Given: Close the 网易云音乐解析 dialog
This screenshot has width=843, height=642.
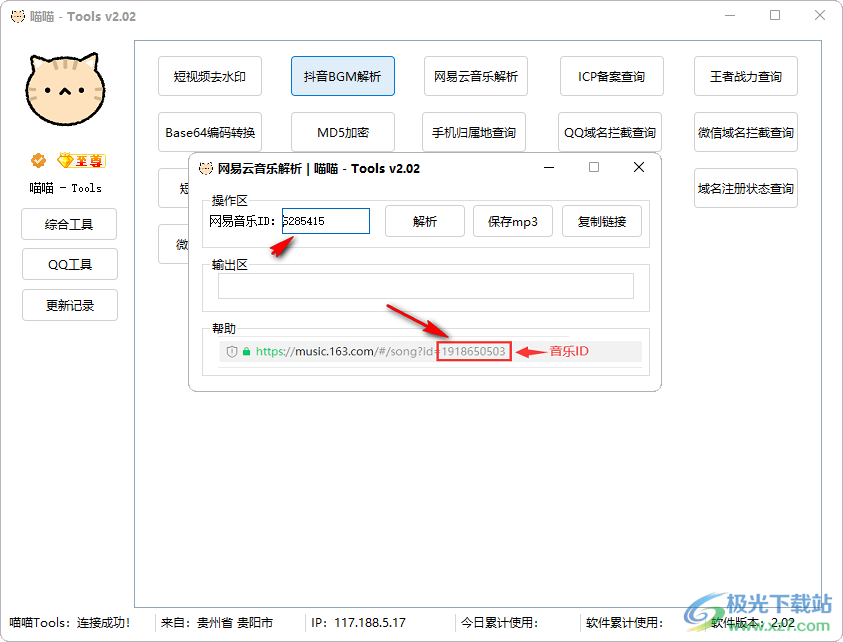Looking at the screenshot, I should pyautogui.click(x=639, y=167).
